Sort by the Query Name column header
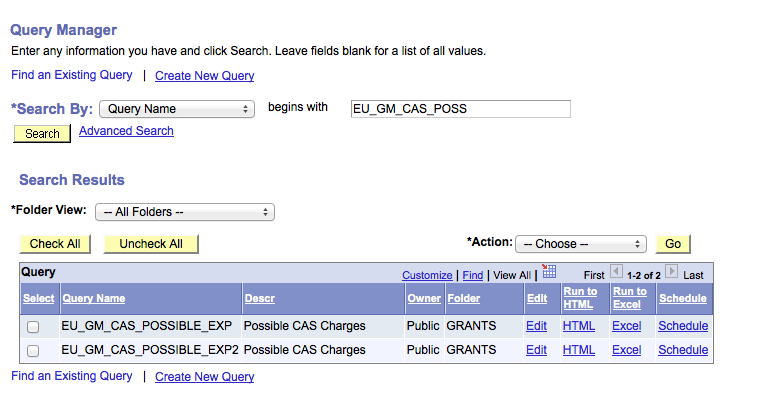 [x=94, y=299]
